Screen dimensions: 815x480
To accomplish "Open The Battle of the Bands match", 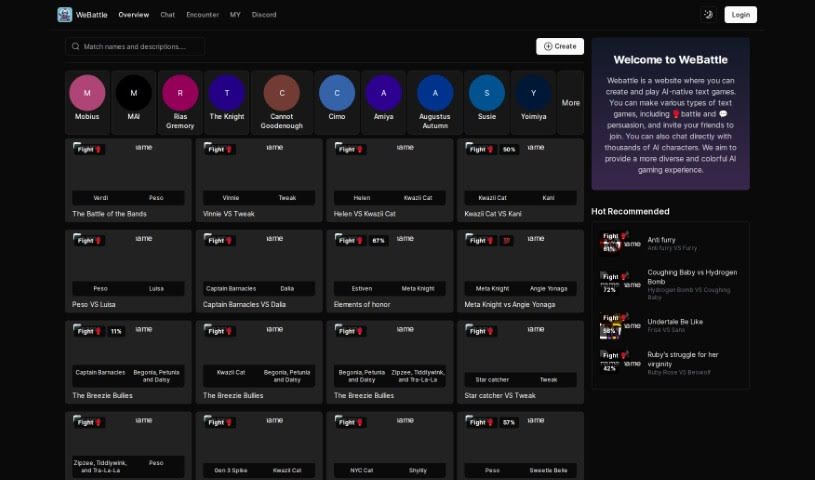I will 128,180.
